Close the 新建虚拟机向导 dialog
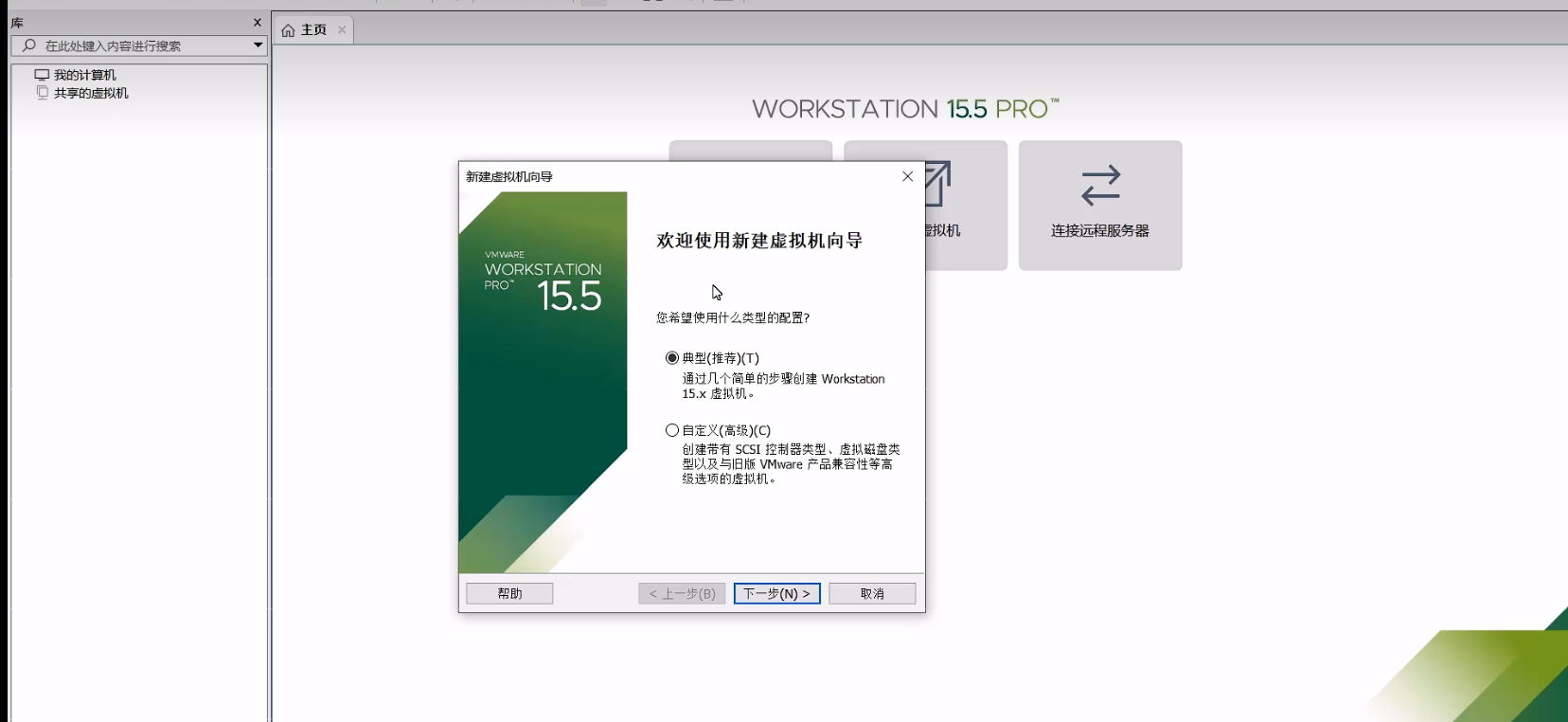This screenshot has height=722, width=1568. (x=907, y=176)
